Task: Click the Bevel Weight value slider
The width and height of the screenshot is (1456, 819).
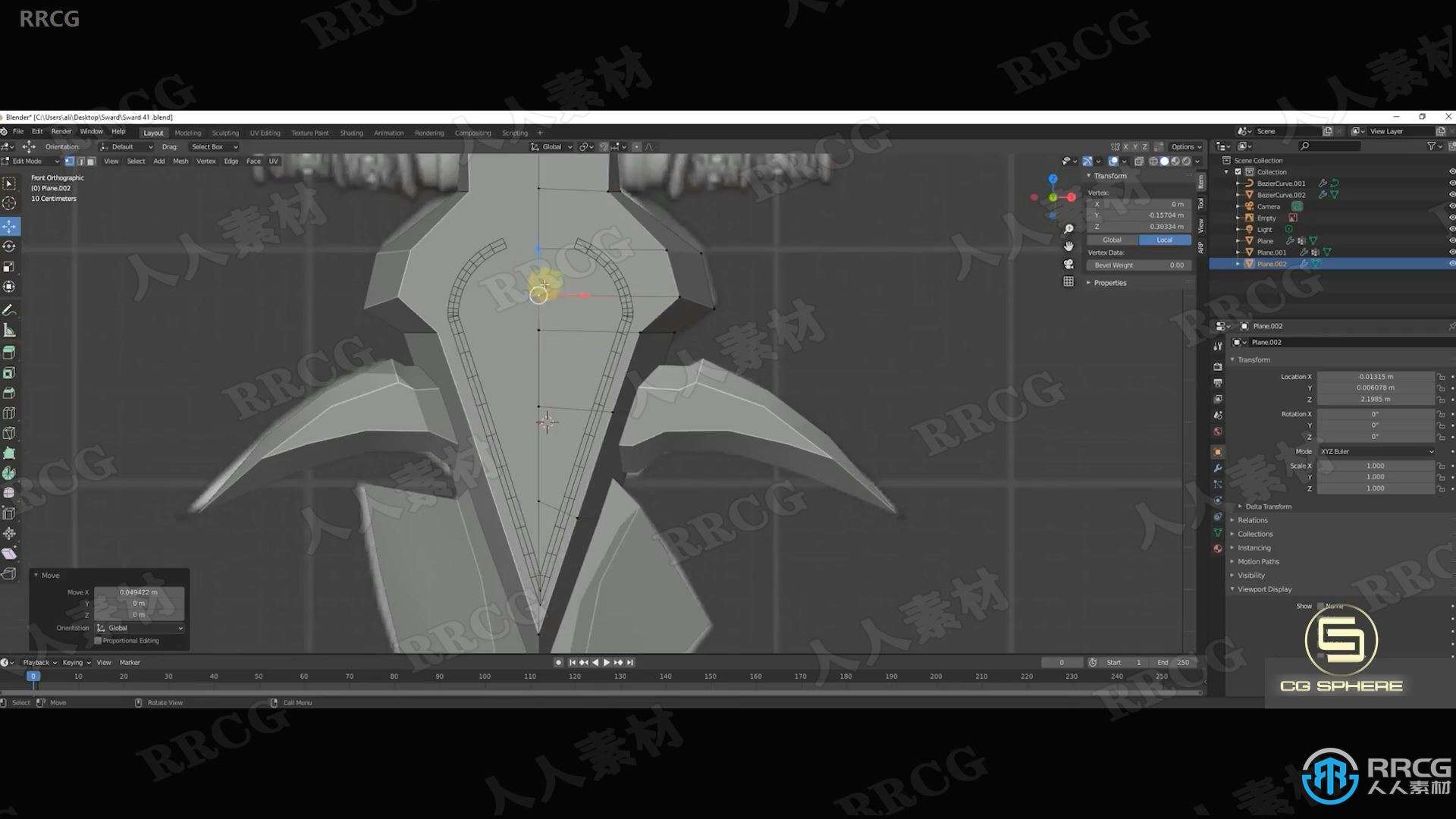Action: click(1140, 265)
